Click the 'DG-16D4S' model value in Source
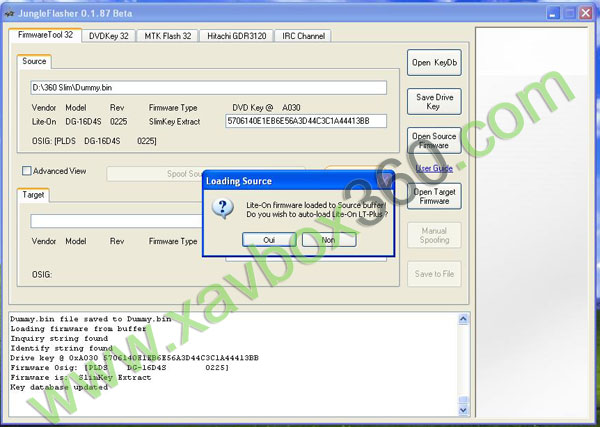This screenshot has height=427, width=600. pyautogui.click(x=83, y=122)
